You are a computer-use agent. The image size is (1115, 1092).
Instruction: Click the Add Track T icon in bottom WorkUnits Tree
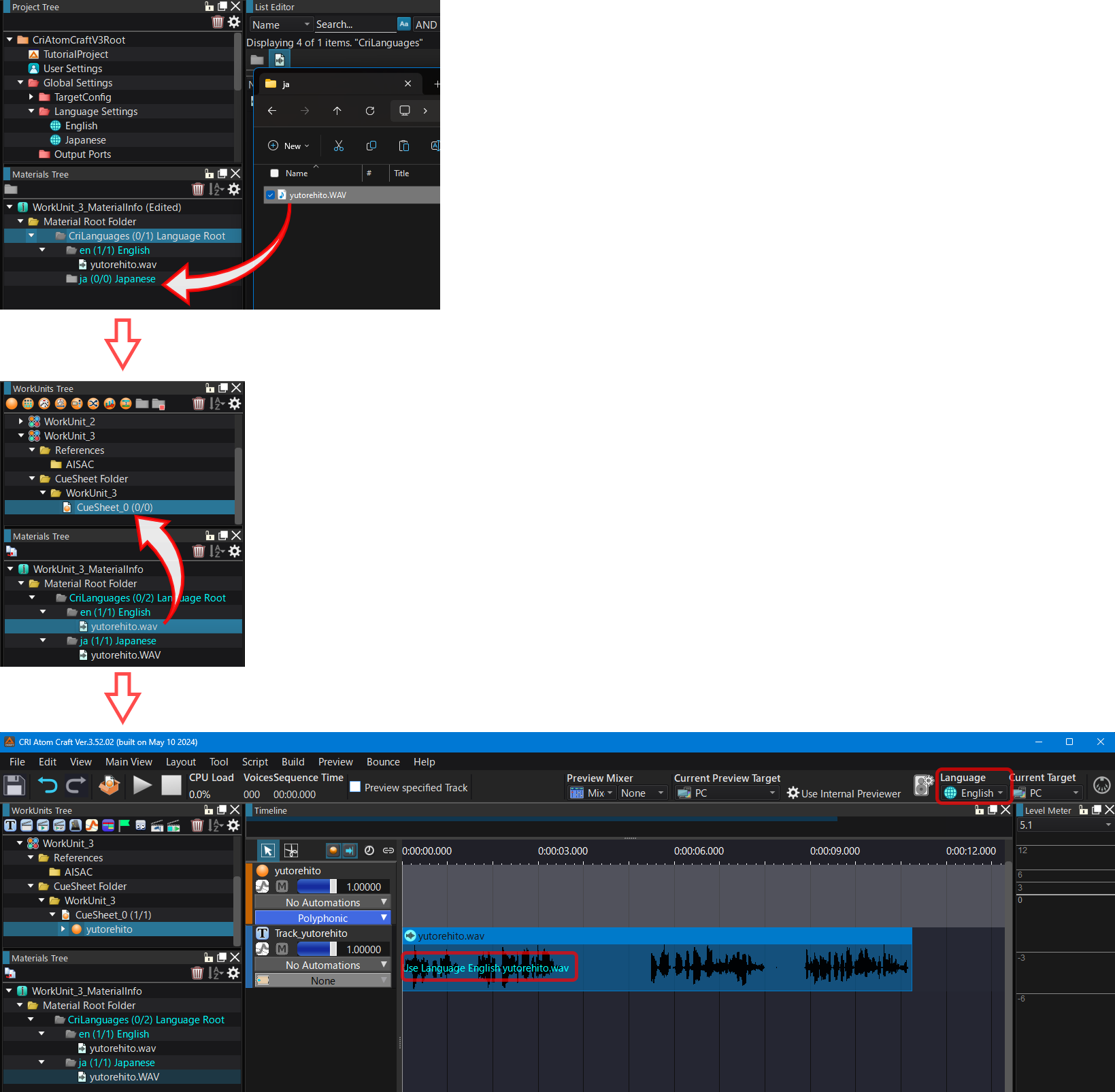tap(10, 825)
